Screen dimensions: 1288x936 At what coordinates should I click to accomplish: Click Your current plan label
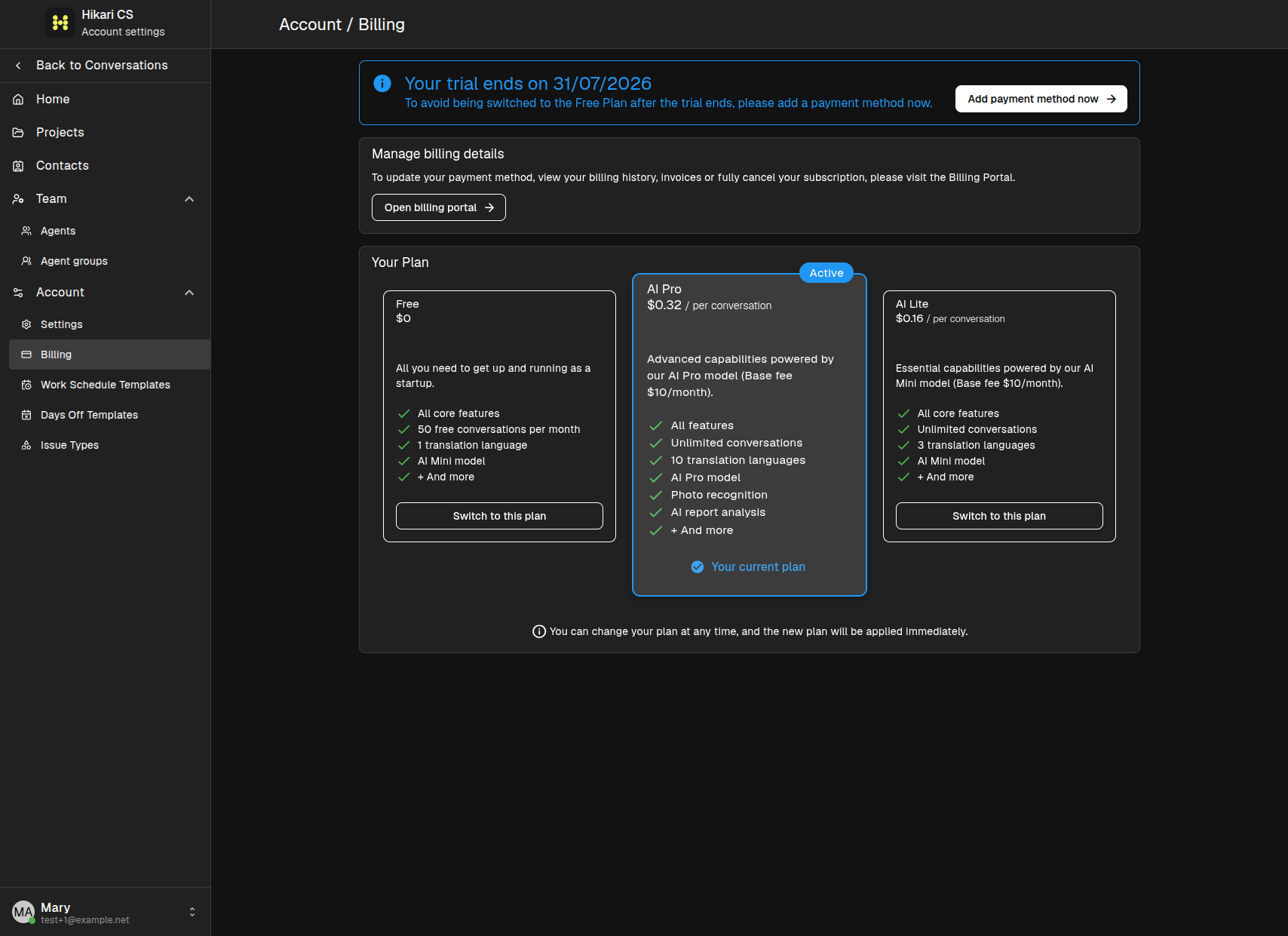tap(758, 567)
